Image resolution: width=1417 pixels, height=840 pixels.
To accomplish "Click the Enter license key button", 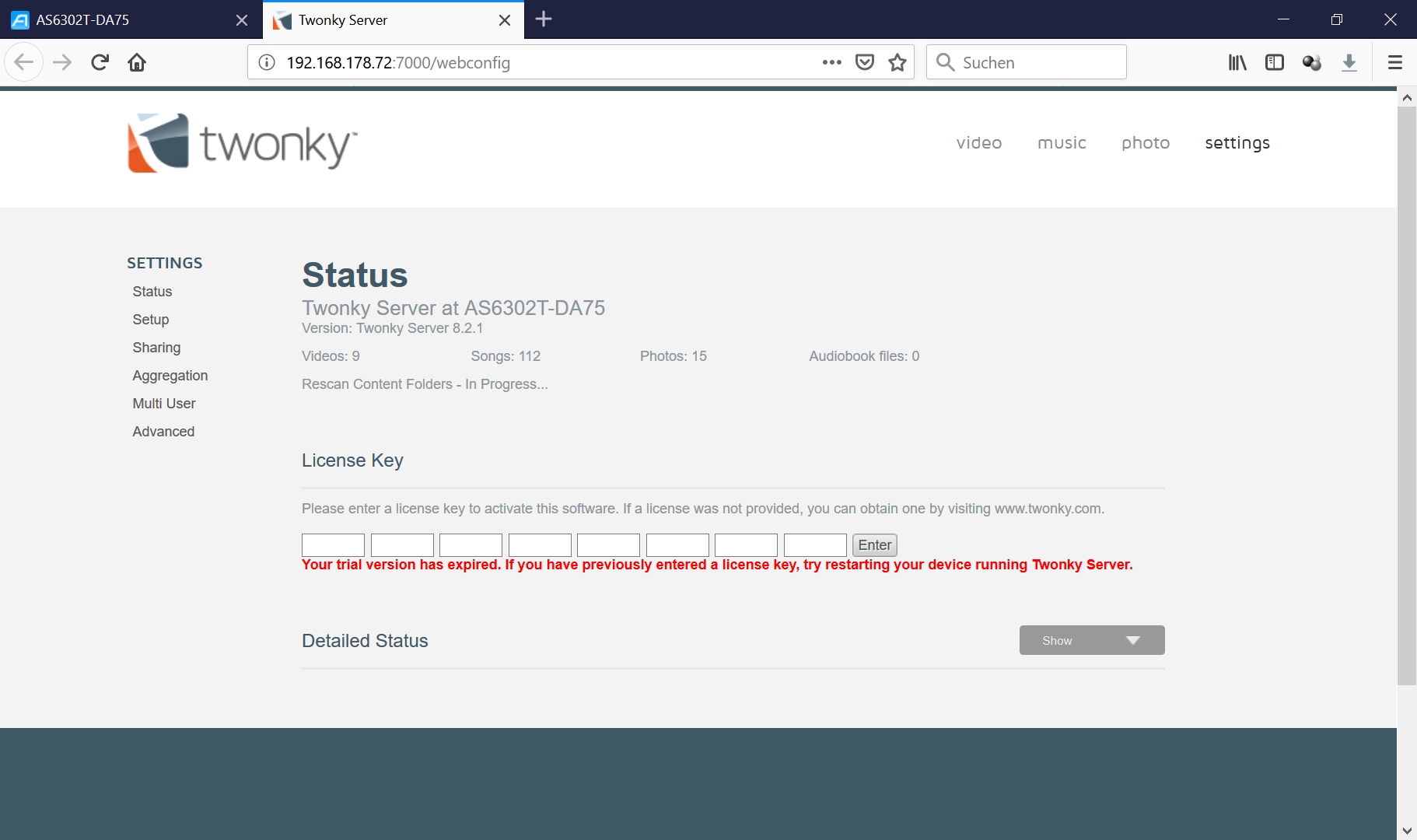I will [x=875, y=545].
